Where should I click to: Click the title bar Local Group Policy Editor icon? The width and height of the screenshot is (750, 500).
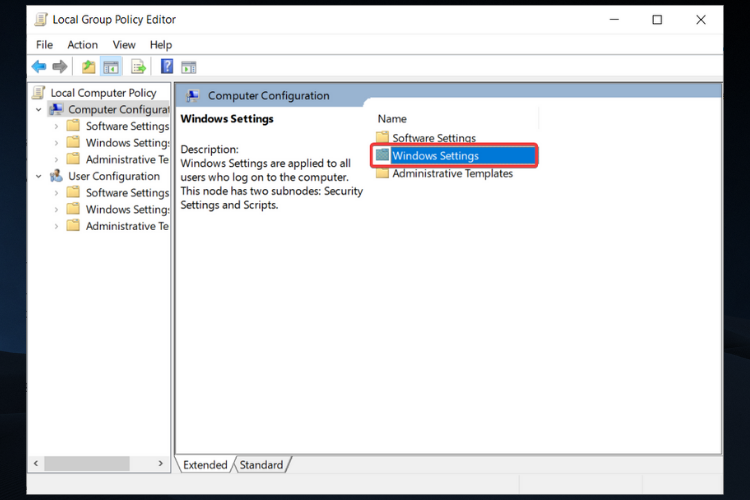pos(41,19)
